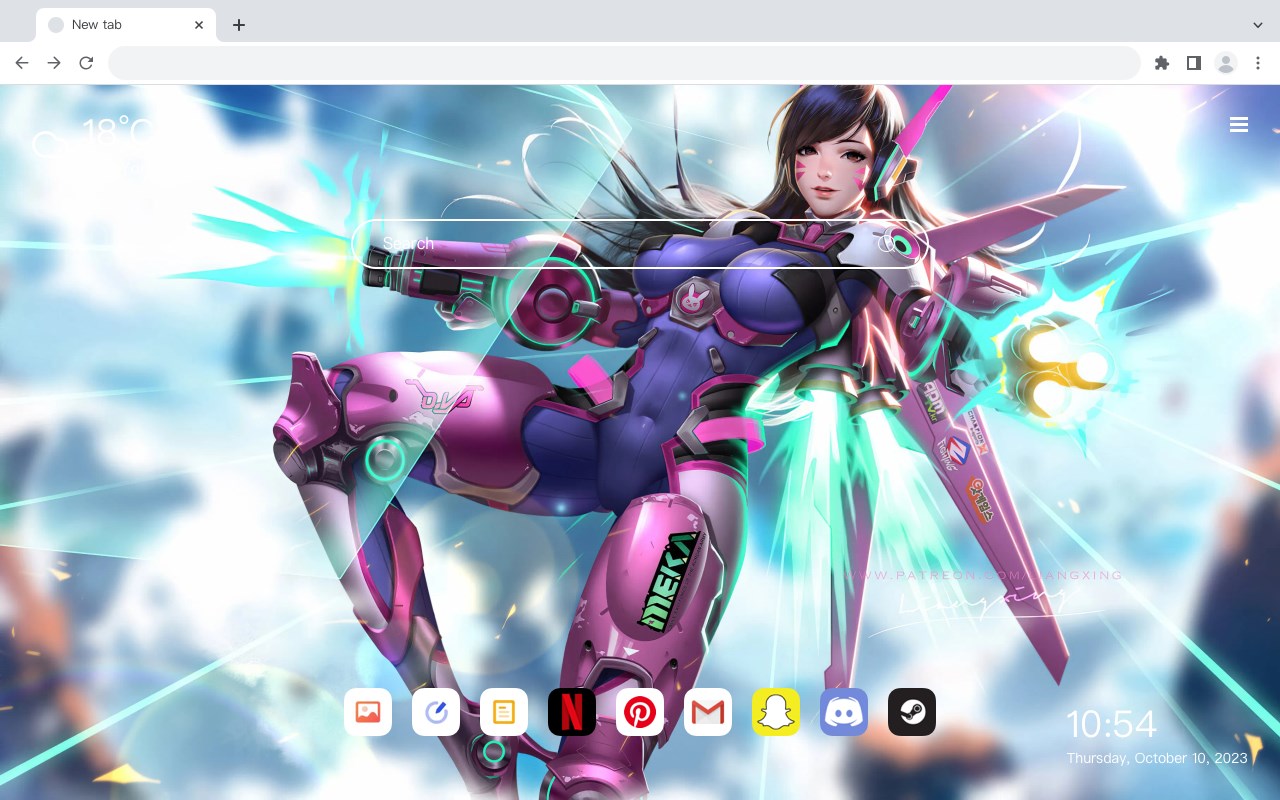Open the yellow to-do list shortcut
Viewport: 1280px width, 800px height.
click(x=504, y=712)
